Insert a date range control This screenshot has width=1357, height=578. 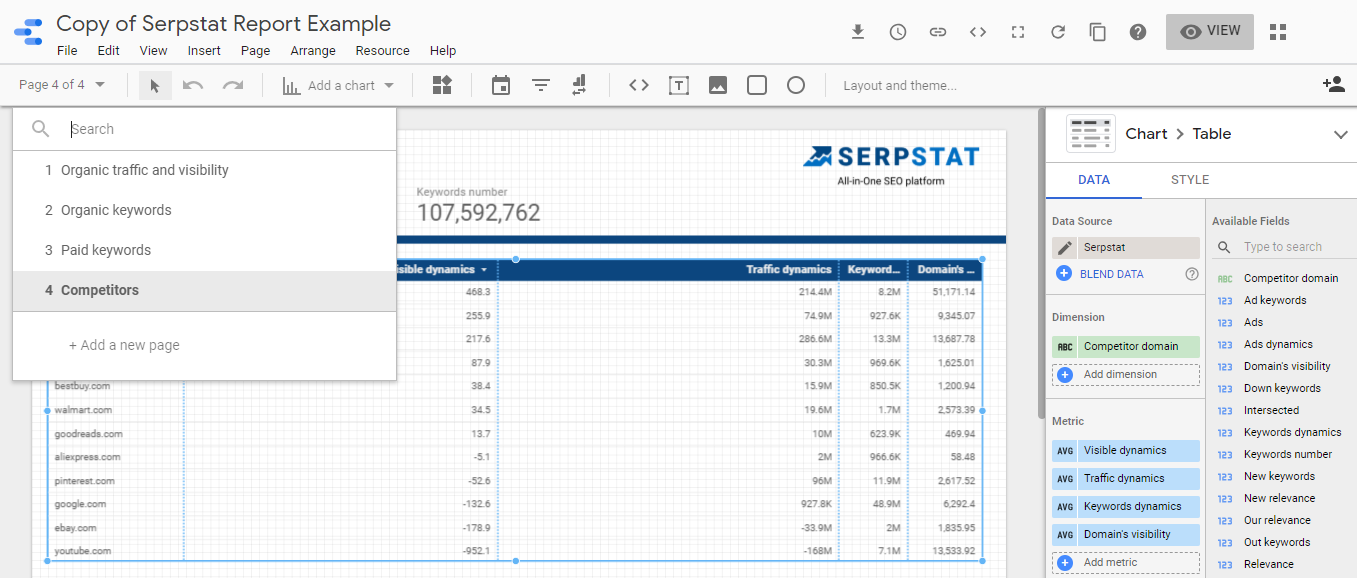pos(501,85)
